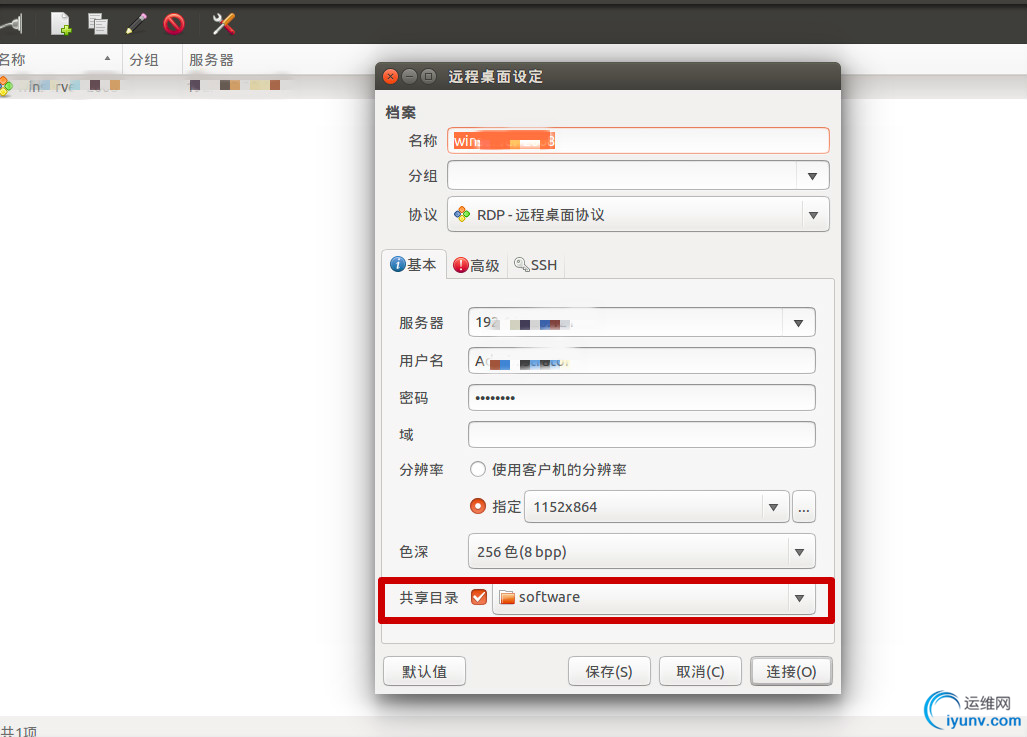Click the connect plug icon in toolbar

pos(12,24)
